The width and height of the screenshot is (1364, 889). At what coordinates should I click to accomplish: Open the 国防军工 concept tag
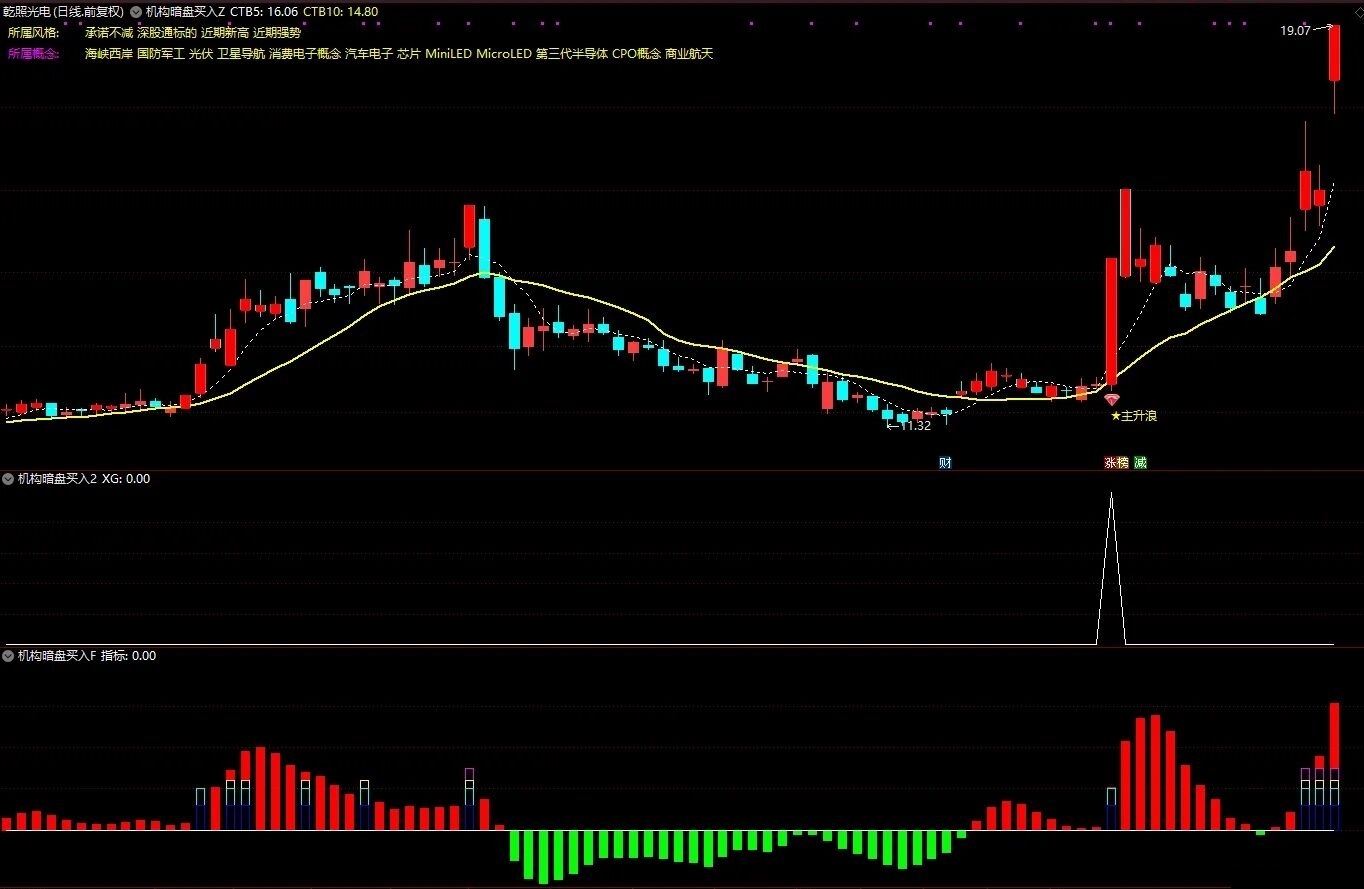(x=161, y=54)
